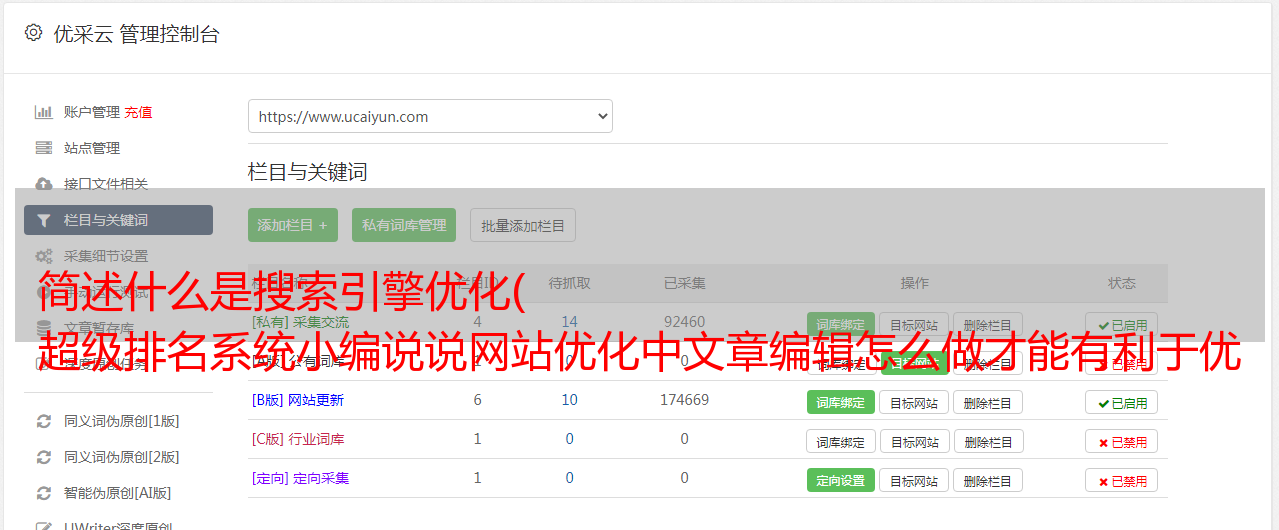Click the 已采集 column header
1279x530 pixels.
[685, 283]
